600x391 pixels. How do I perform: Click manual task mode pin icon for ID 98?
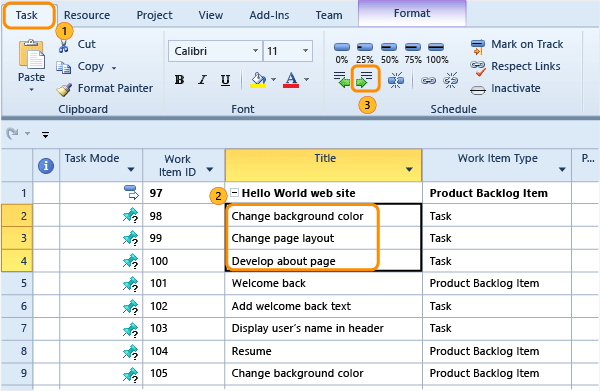[x=130, y=215]
